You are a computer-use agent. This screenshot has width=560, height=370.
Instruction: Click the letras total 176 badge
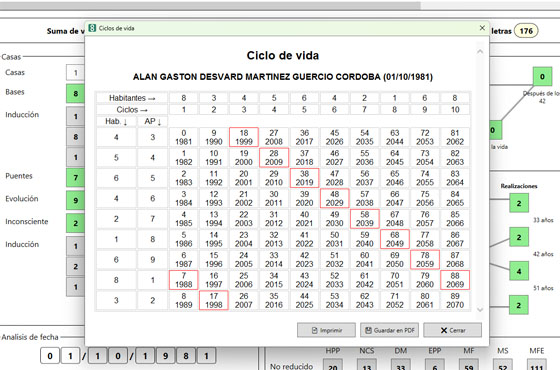[526, 31]
